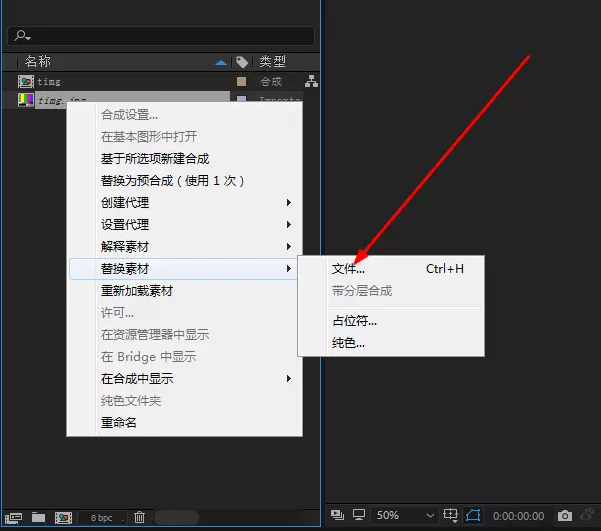This screenshot has width=601, height=531.
Task: Select the timg composition row
Action: pos(161,81)
